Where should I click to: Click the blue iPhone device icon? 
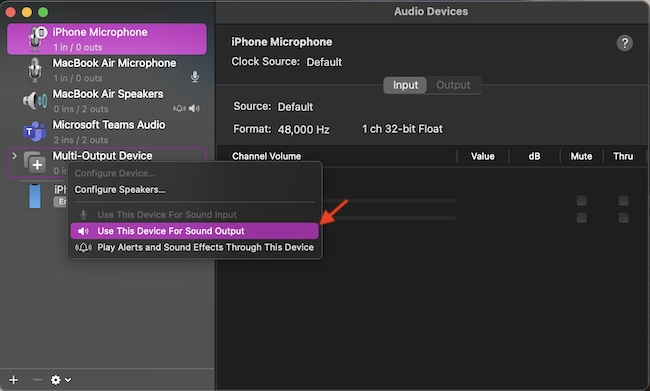click(35, 196)
